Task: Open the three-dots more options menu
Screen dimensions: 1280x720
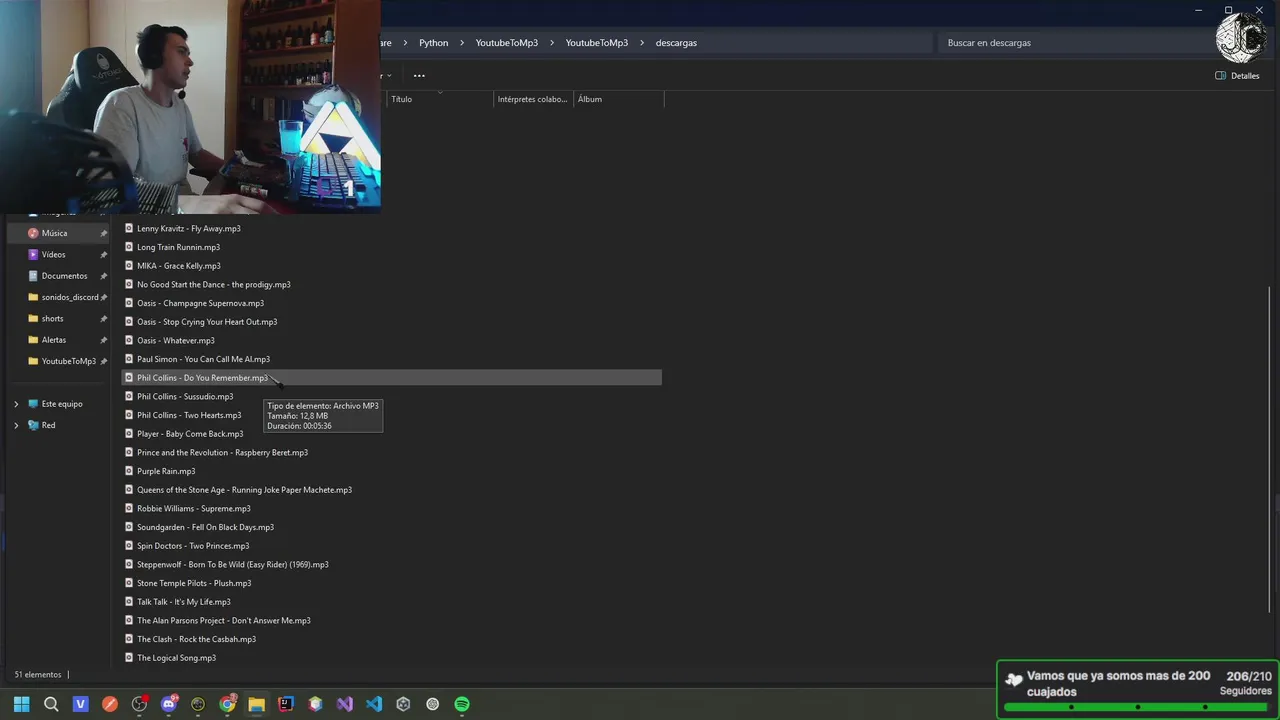Action: (x=419, y=75)
